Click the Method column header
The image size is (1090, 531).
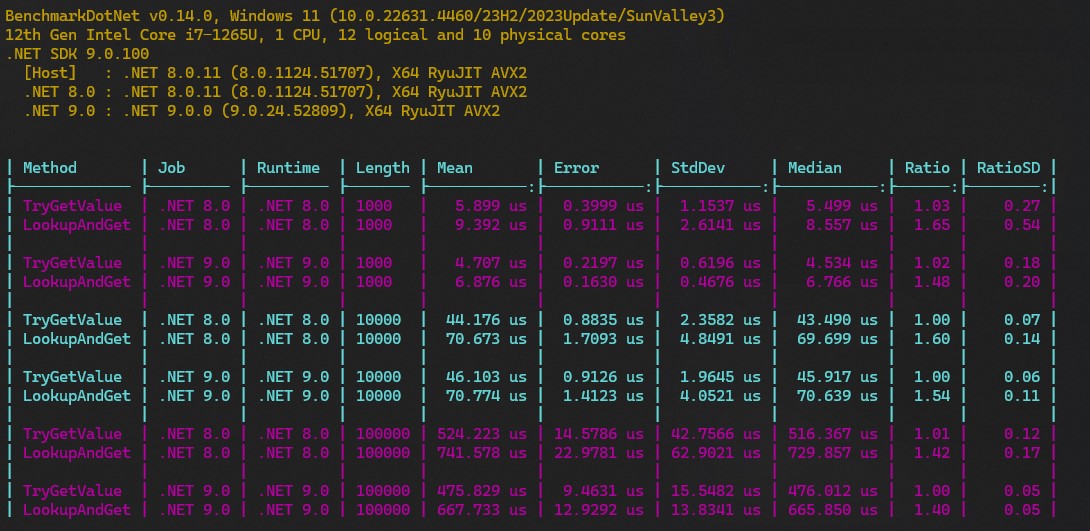click(50, 168)
